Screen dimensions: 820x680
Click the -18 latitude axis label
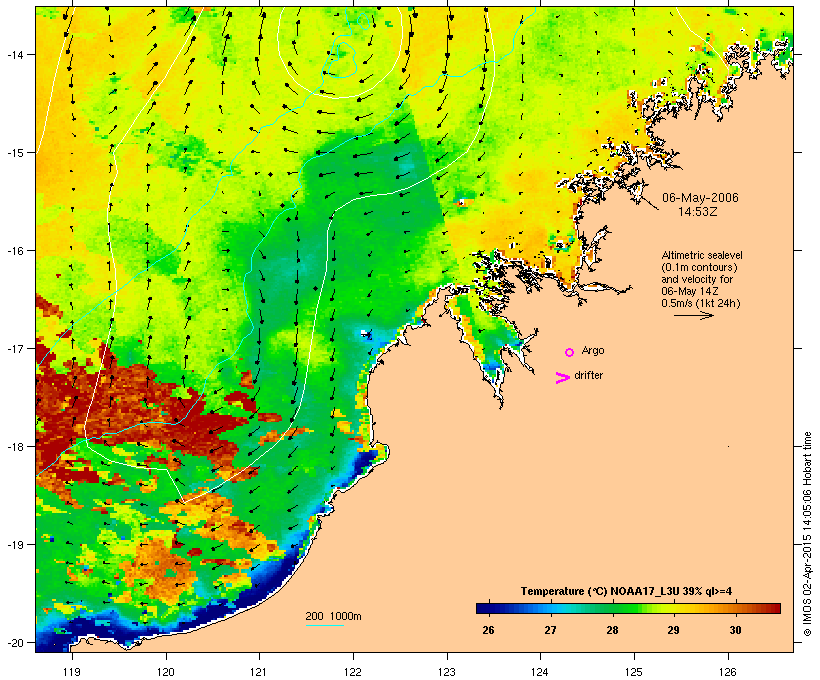click(14, 446)
